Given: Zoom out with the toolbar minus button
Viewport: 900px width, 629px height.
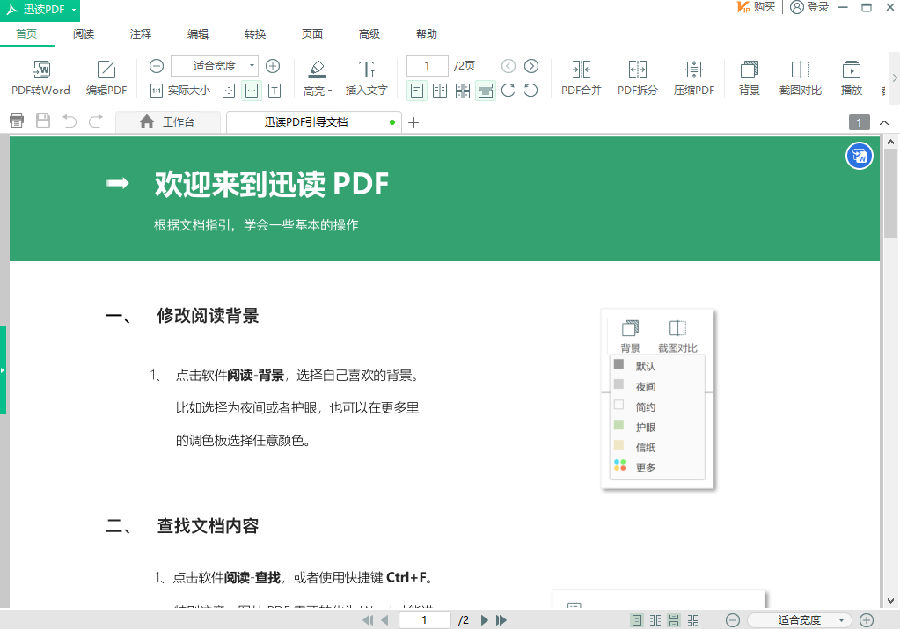Looking at the screenshot, I should click(x=156, y=66).
